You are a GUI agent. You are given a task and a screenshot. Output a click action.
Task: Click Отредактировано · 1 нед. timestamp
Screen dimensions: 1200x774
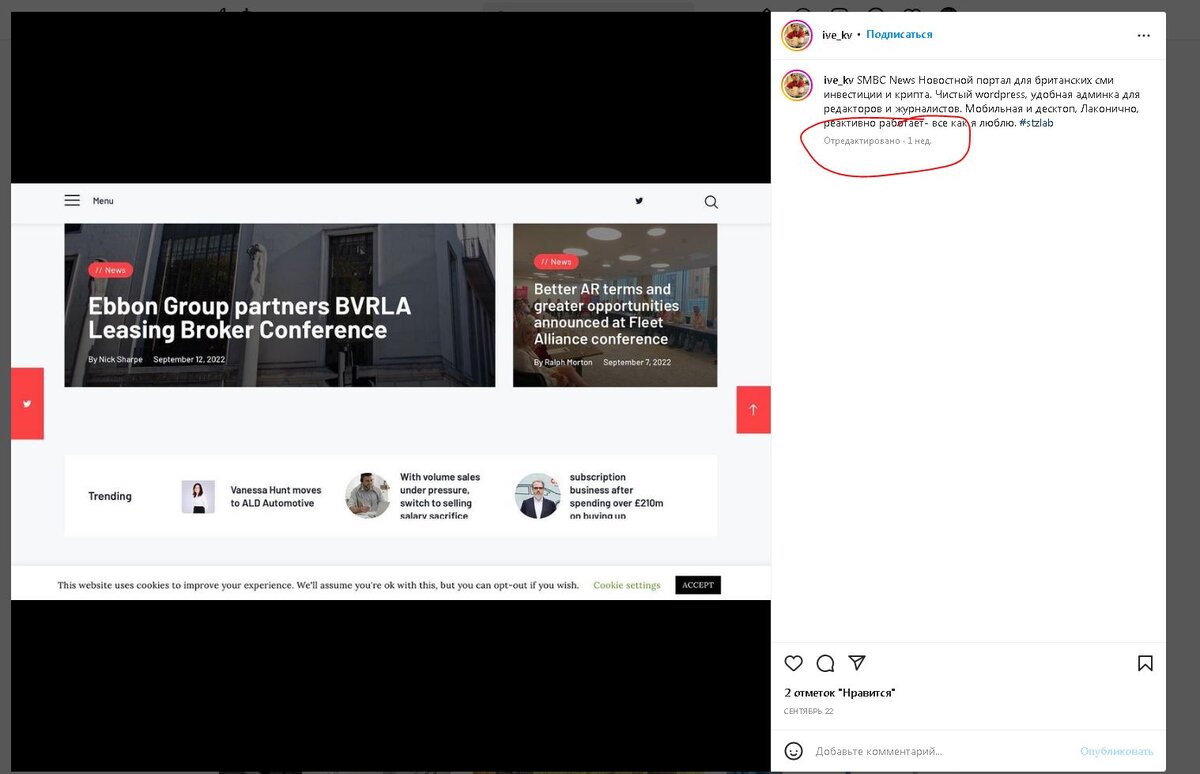click(878, 141)
